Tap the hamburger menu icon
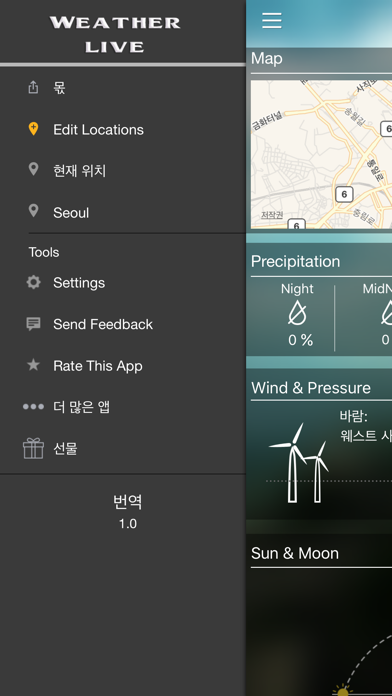392x696 pixels. pos(271,20)
